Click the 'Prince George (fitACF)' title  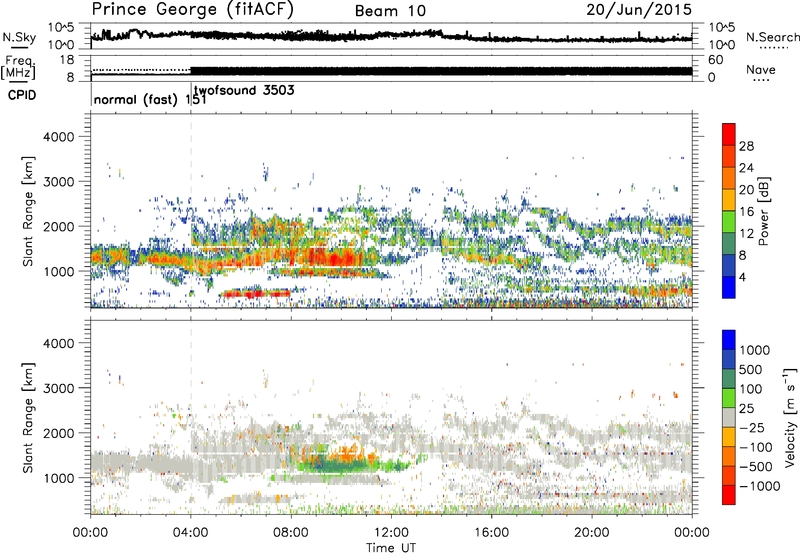[192, 9]
